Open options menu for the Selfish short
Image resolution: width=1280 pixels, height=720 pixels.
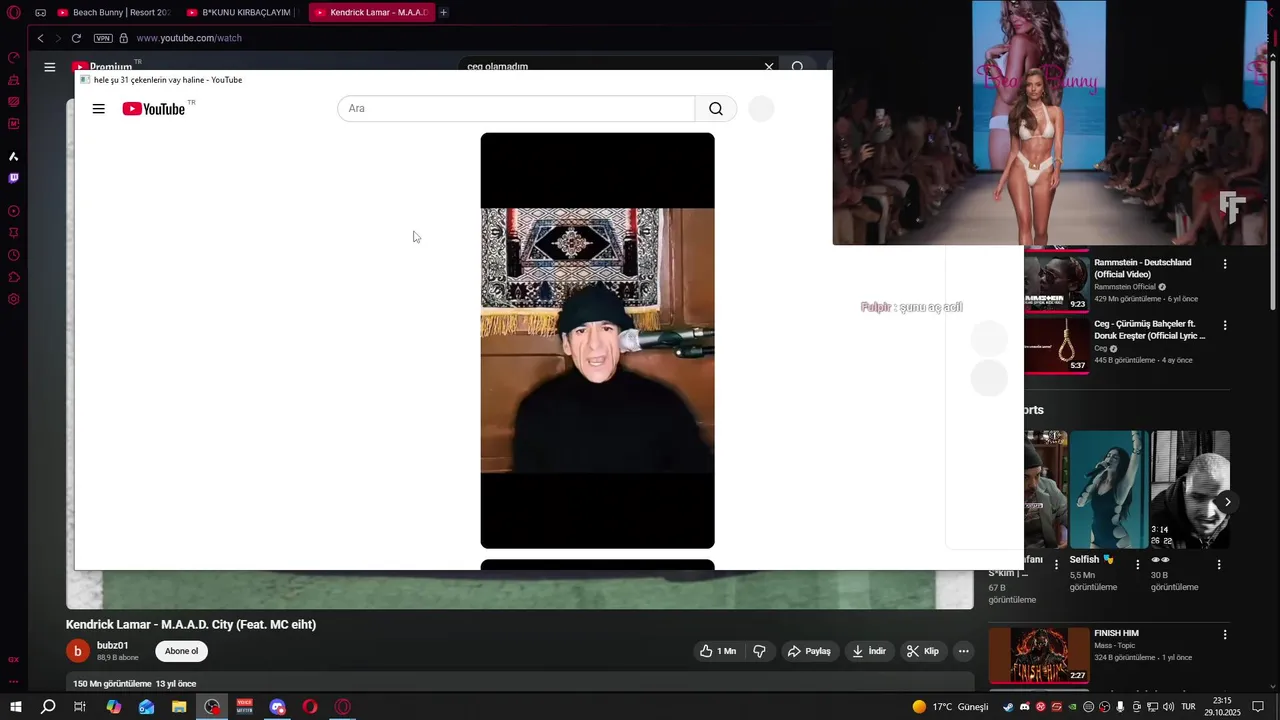click(x=1137, y=564)
